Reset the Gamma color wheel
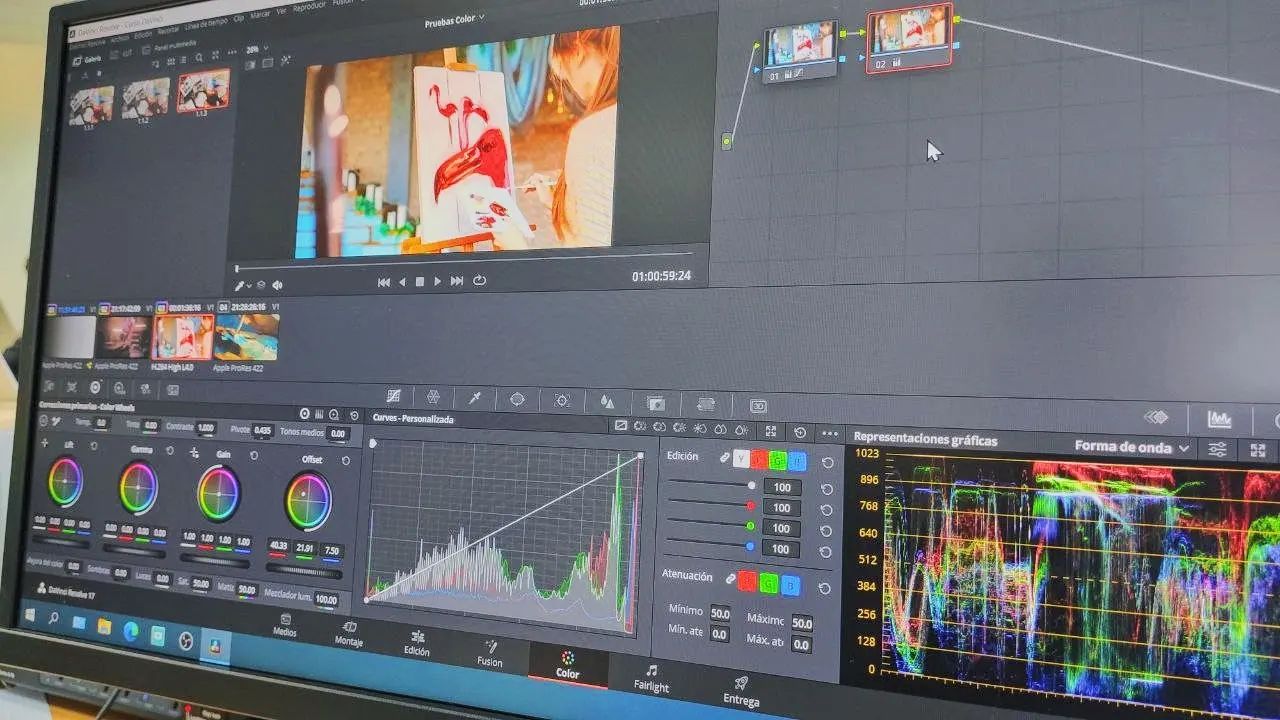 pos(170,450)
